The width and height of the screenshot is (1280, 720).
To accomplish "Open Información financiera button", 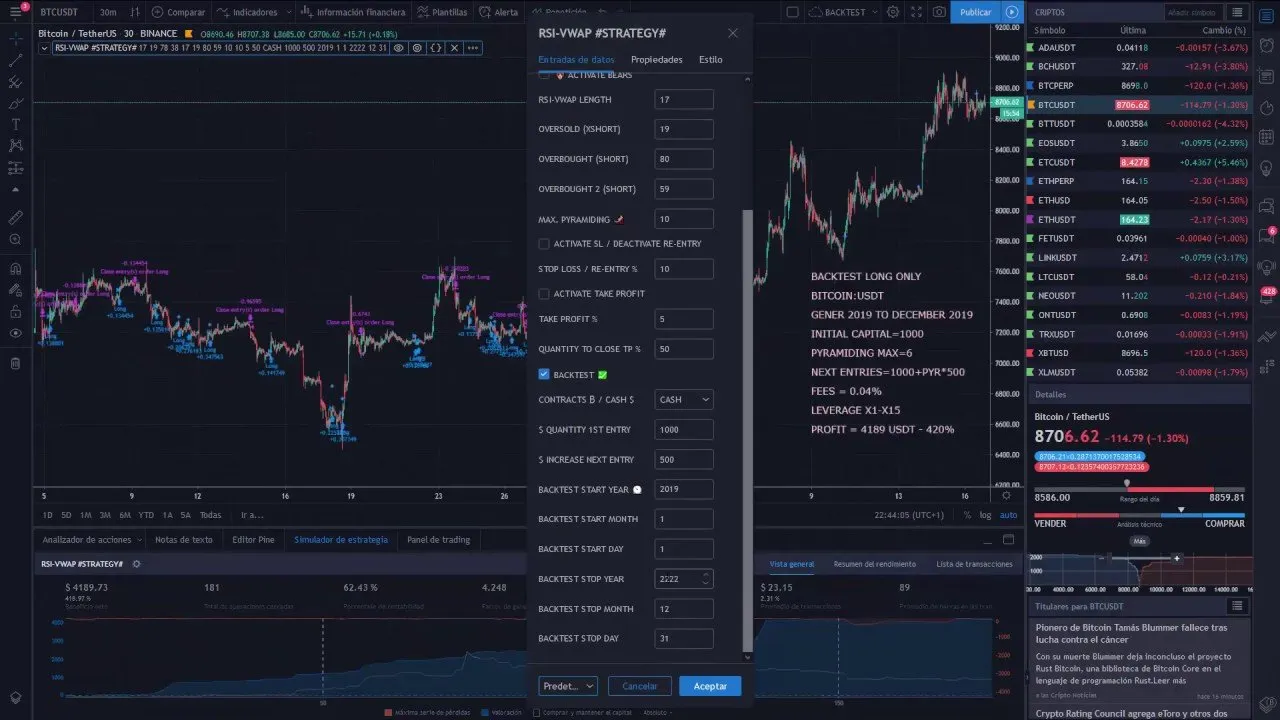I will (354, 12).
